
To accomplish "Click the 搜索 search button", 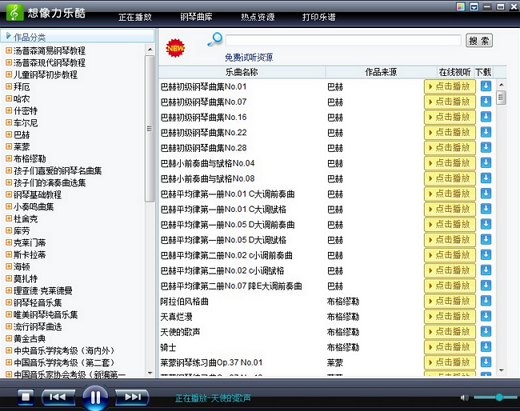I will (x=479, y=41).
